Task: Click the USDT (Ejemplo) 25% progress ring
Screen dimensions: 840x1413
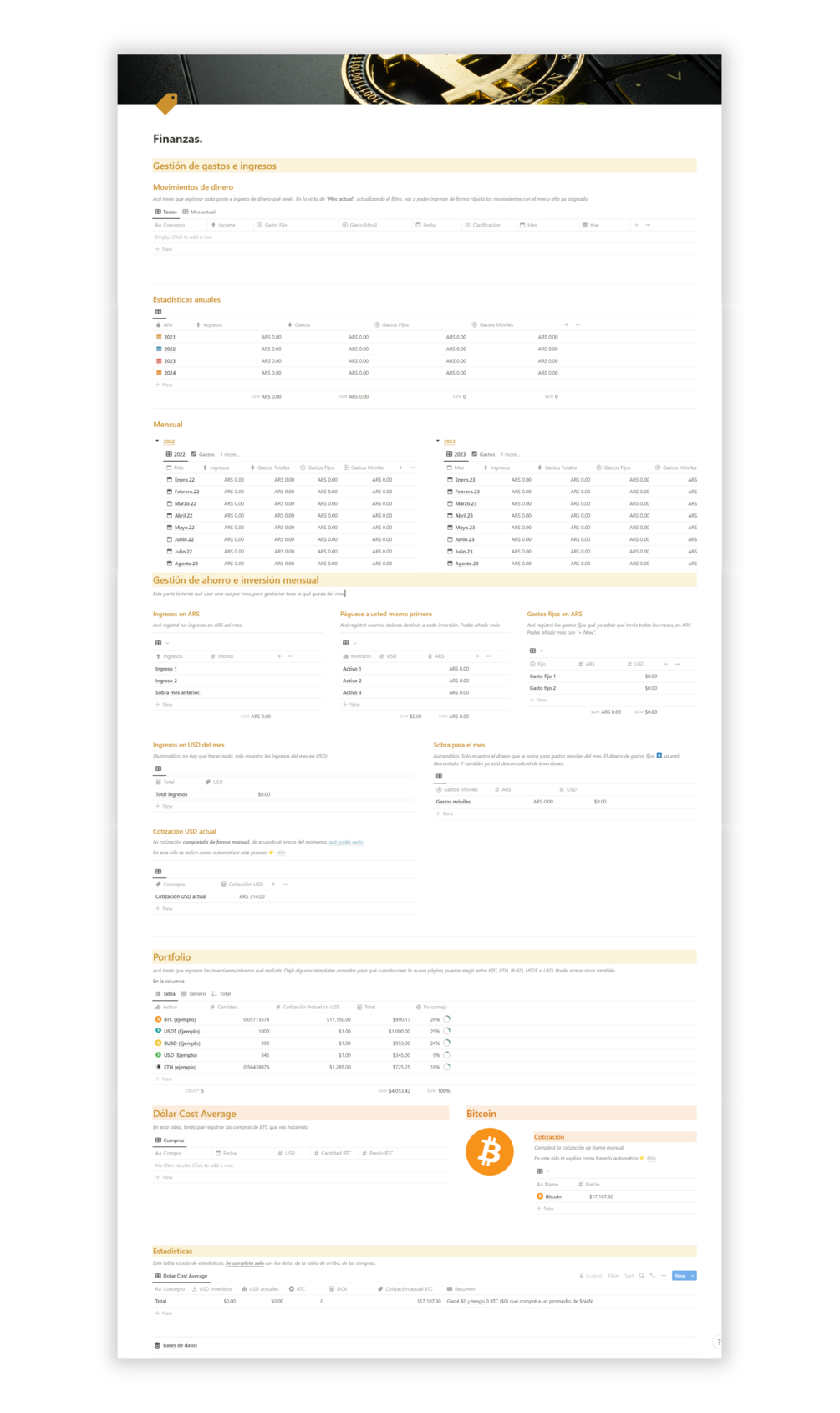Action: tap(447, 1031)
